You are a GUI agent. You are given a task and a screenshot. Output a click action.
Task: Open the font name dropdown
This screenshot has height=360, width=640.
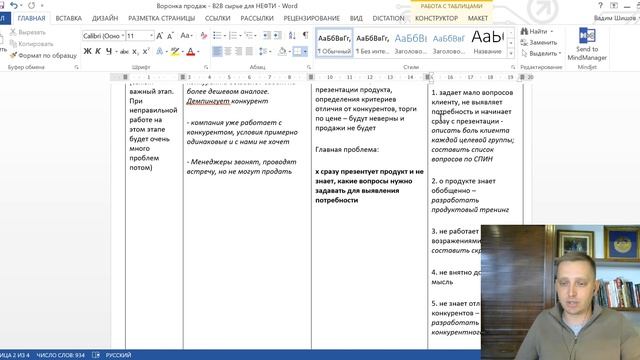pyautogui.click(x=122, y=36)
